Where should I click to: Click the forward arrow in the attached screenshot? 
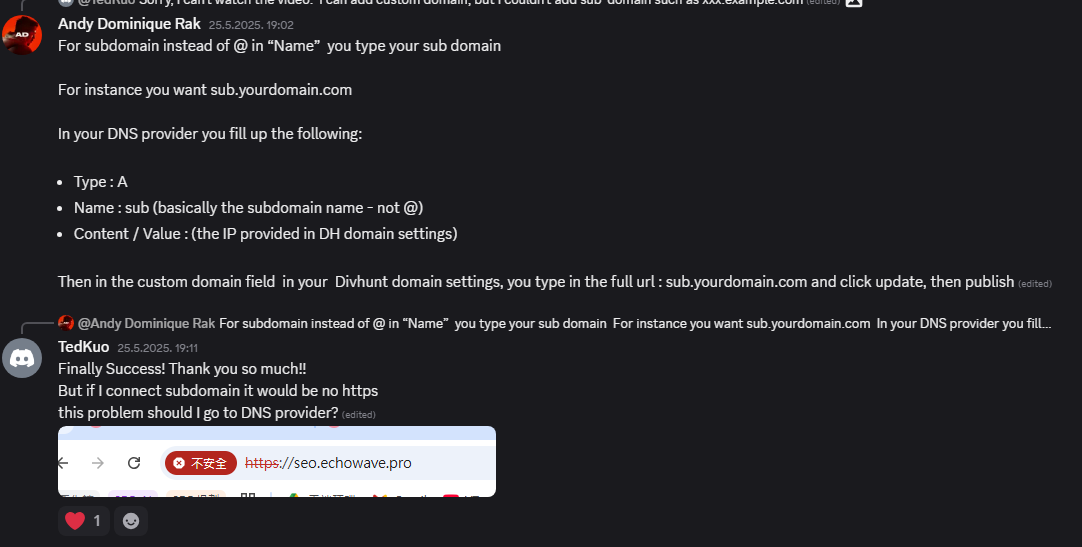[x=98, y=463]
